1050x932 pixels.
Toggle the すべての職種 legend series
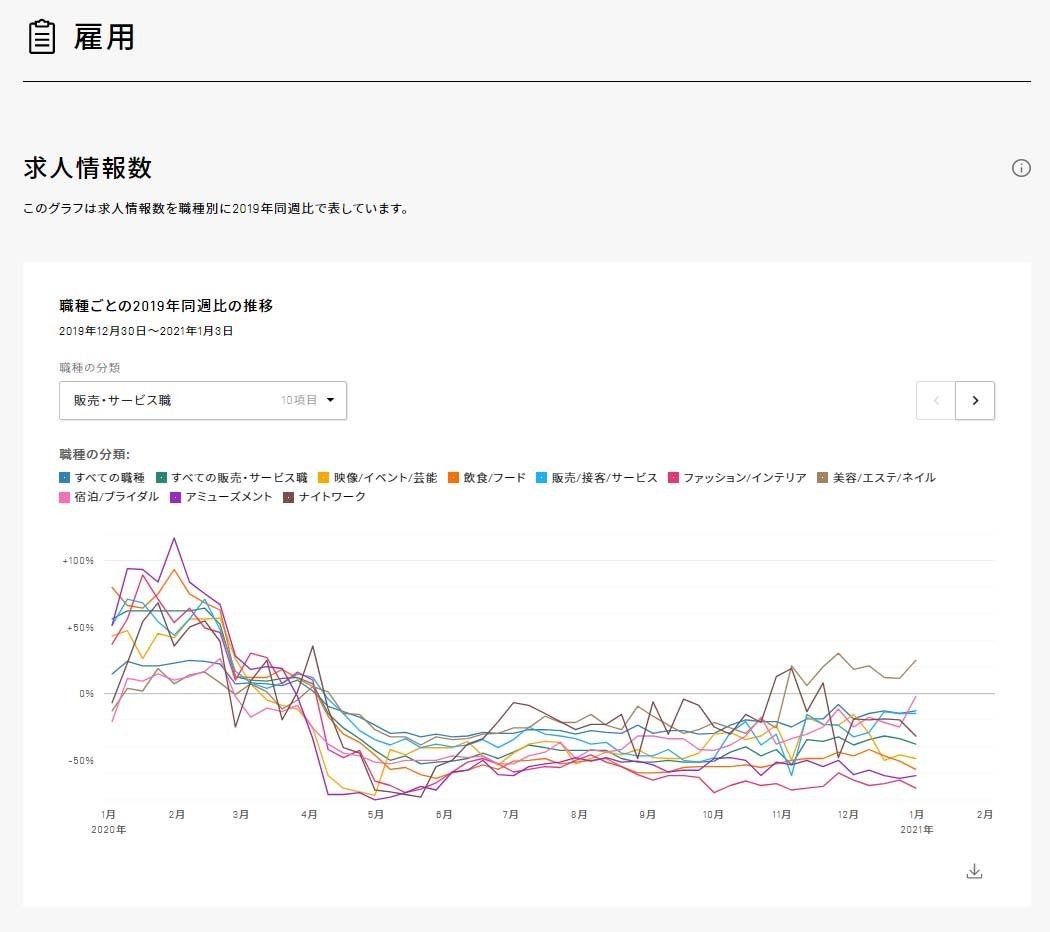[x=102, y=478]
